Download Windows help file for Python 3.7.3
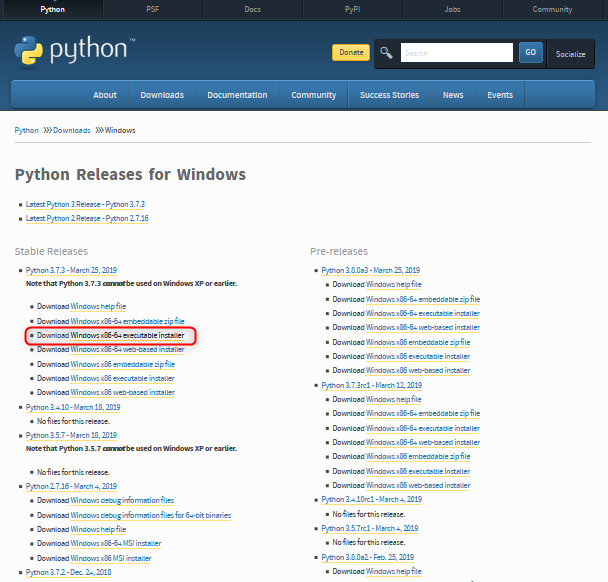 (x=98, y=306)
